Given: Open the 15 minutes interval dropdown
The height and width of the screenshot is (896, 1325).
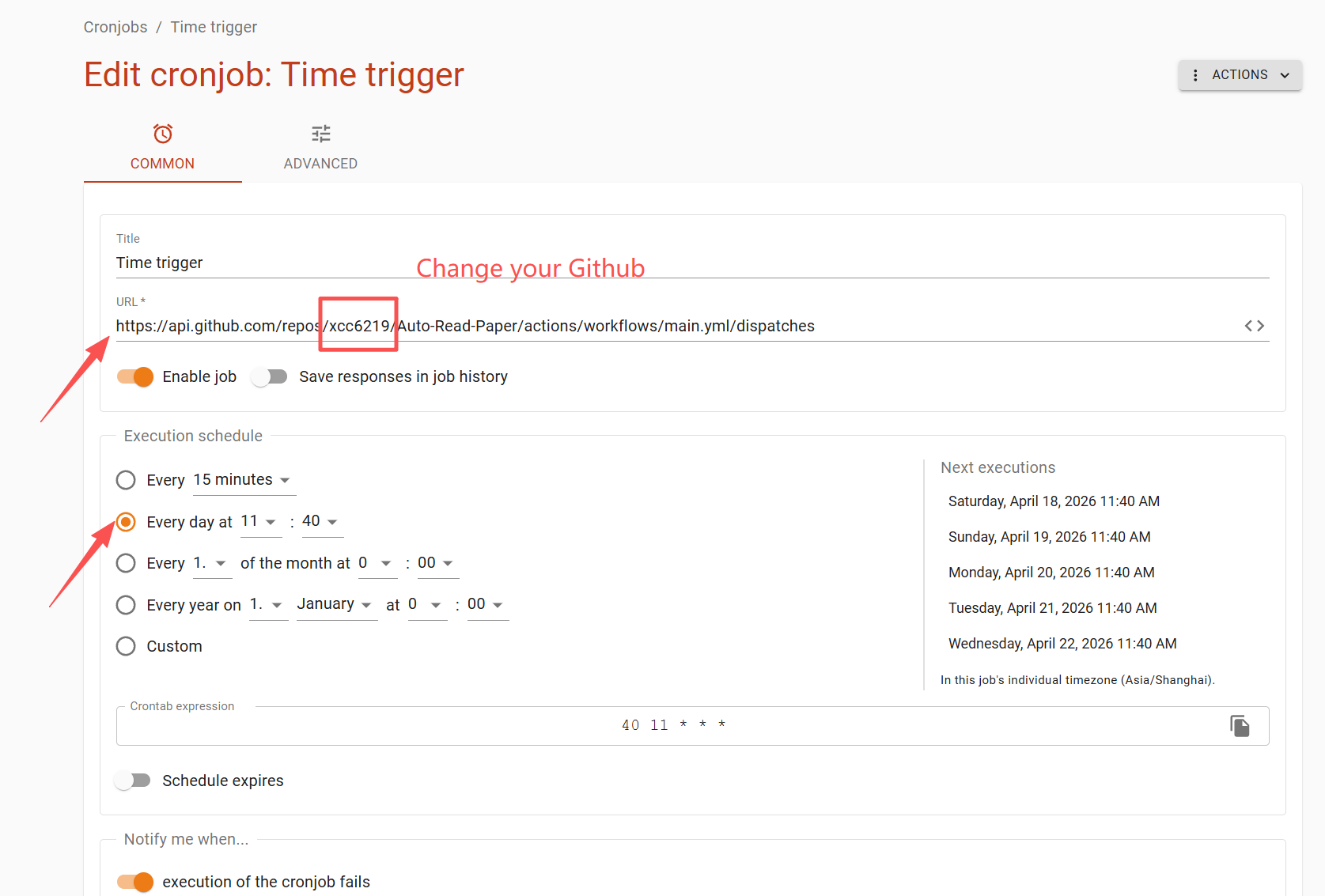Looking at the screenshot, I should (x=244, y=480).
